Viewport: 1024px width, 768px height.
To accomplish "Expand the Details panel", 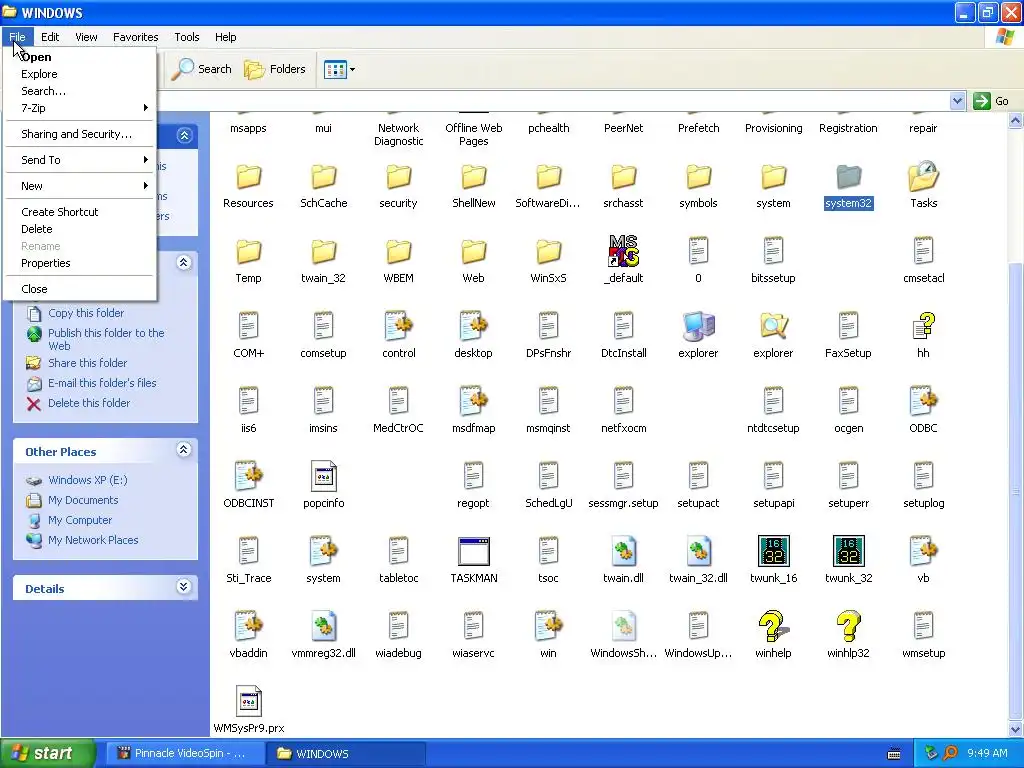I will [184, 587].
